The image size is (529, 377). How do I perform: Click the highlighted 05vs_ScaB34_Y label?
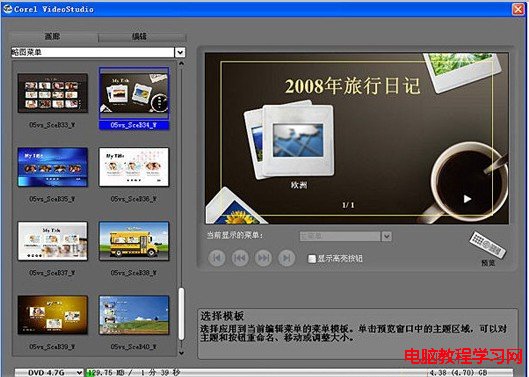(134, 125)
